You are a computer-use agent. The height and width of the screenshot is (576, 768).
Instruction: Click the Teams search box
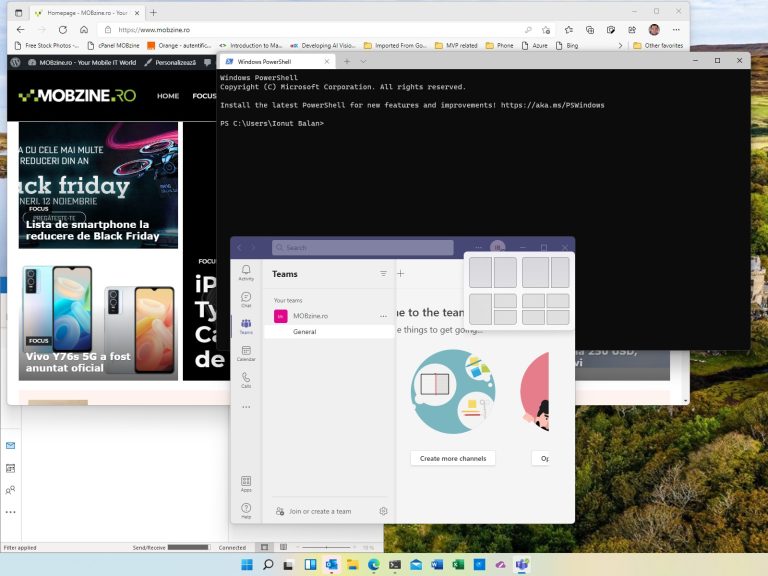pos(360,247)
